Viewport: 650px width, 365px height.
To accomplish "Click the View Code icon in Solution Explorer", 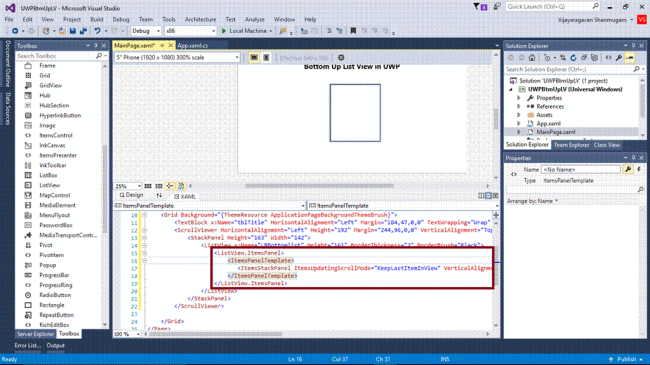I will click(608, 58).
